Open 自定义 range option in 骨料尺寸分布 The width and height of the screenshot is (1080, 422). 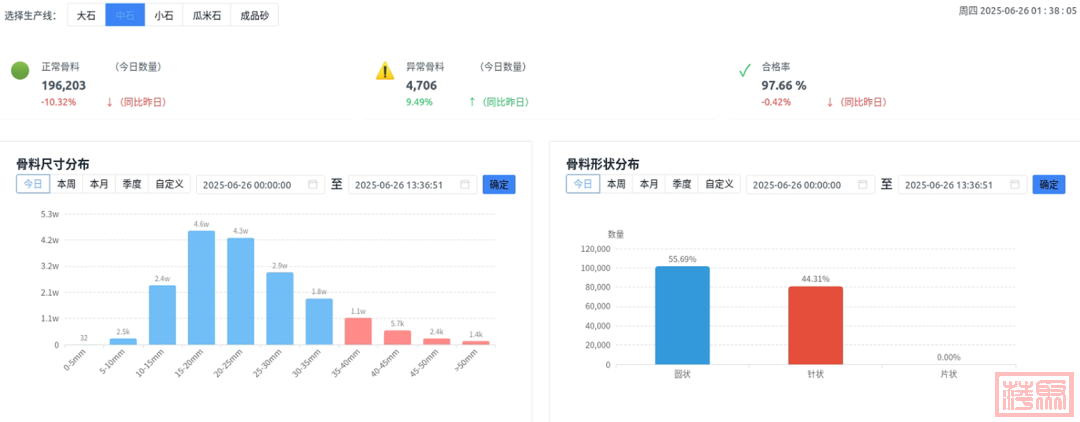(x=168, y=184)
